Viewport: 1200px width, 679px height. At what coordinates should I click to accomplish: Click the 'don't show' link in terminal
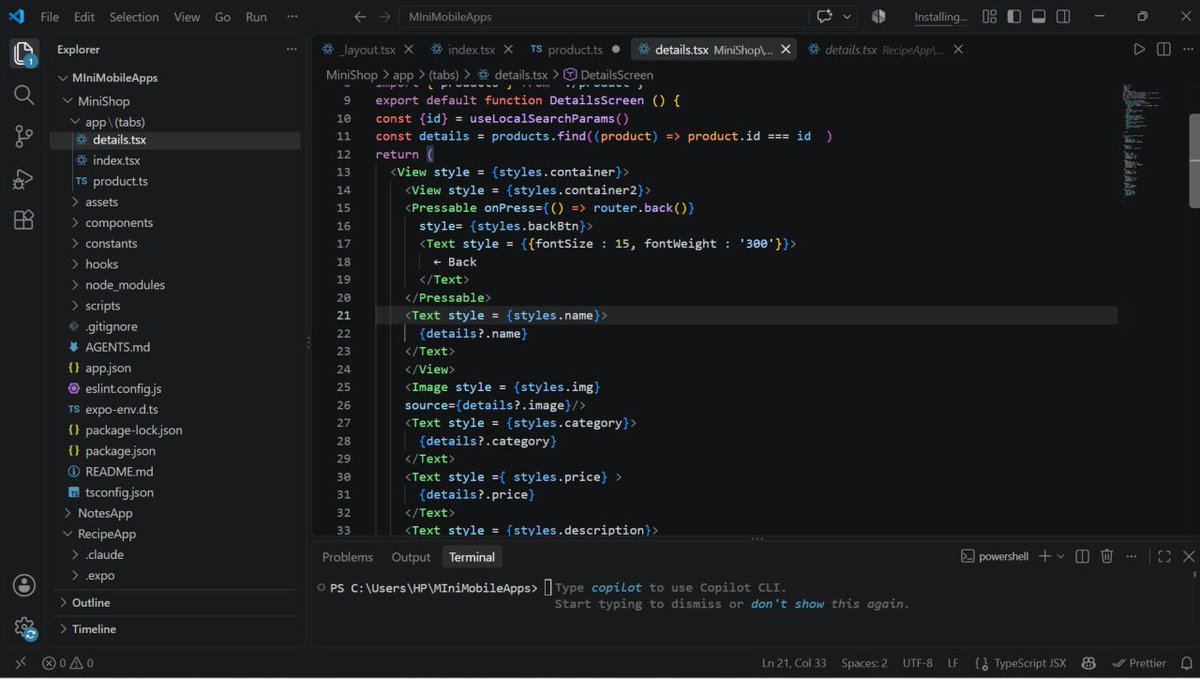pos(788,604)
